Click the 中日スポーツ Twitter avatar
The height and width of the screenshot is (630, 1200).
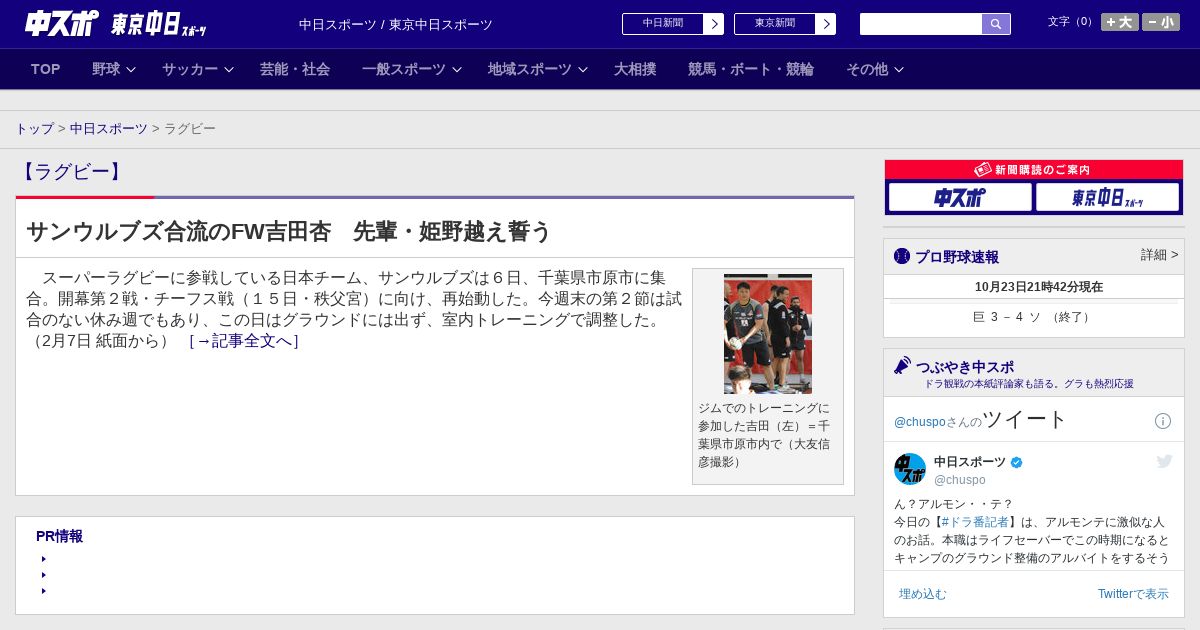click(x=910, y=469)
